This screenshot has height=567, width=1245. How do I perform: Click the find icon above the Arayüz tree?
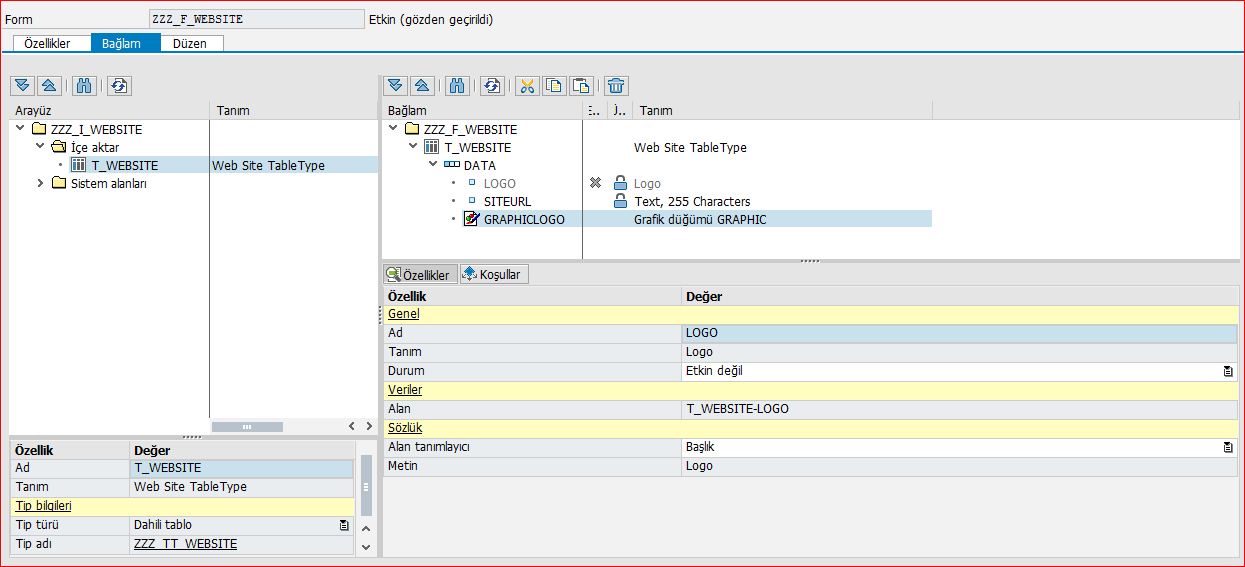pyautogui.click(x=84, y=85)
